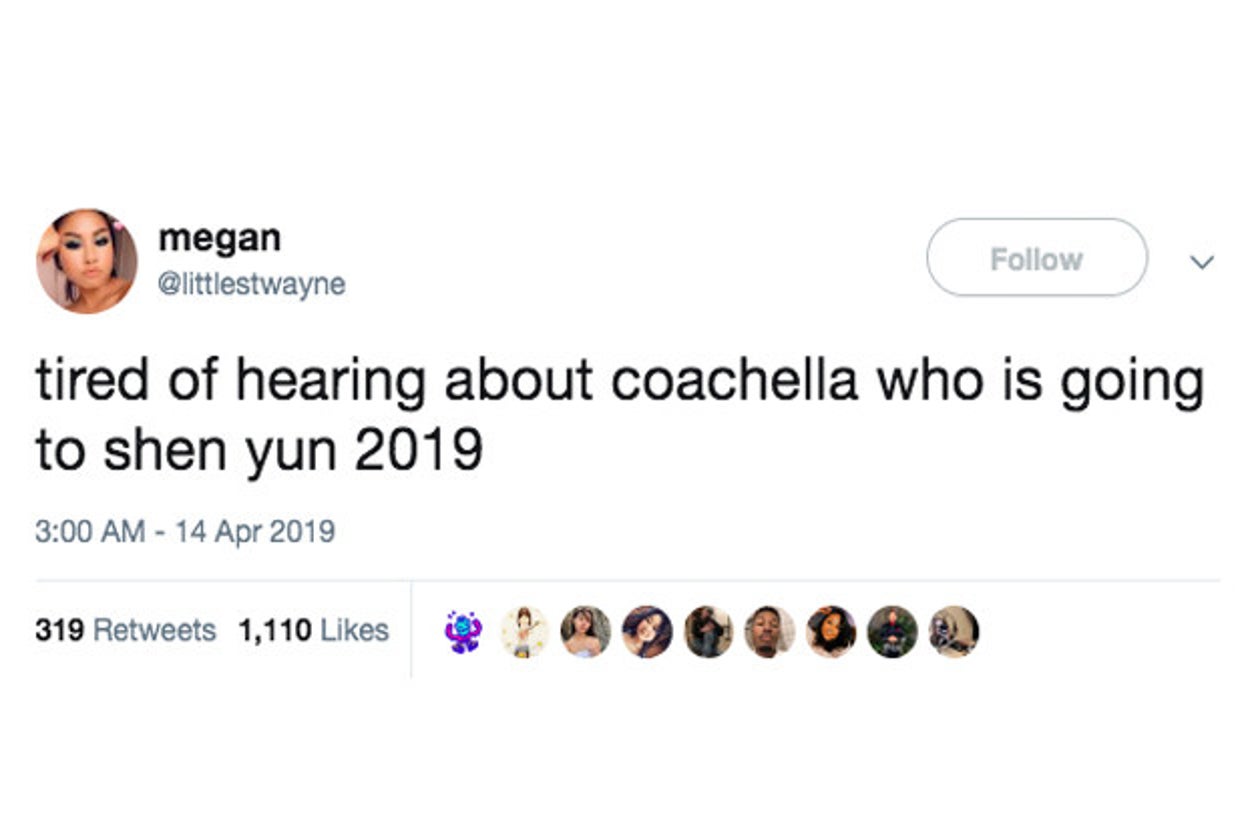Open the last liker avatar in the row

coord(954,631)
